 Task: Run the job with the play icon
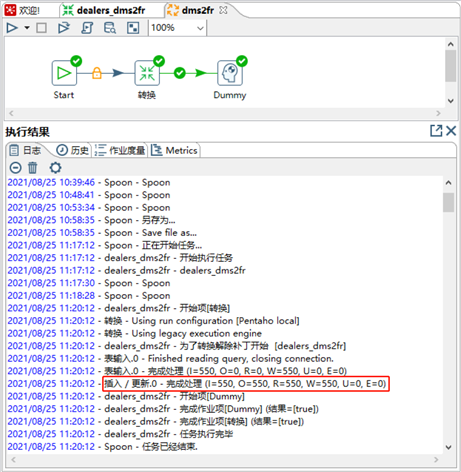12,28
